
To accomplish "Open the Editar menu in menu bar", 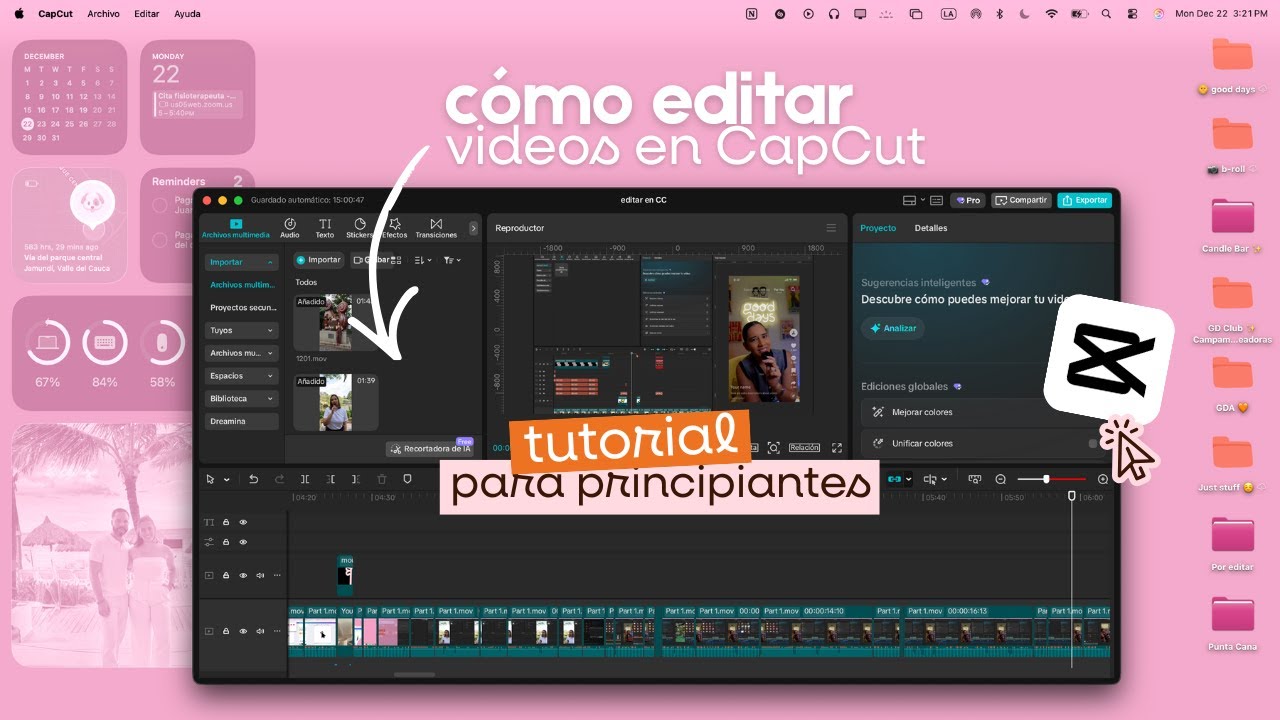I will [x=147, y=14].
